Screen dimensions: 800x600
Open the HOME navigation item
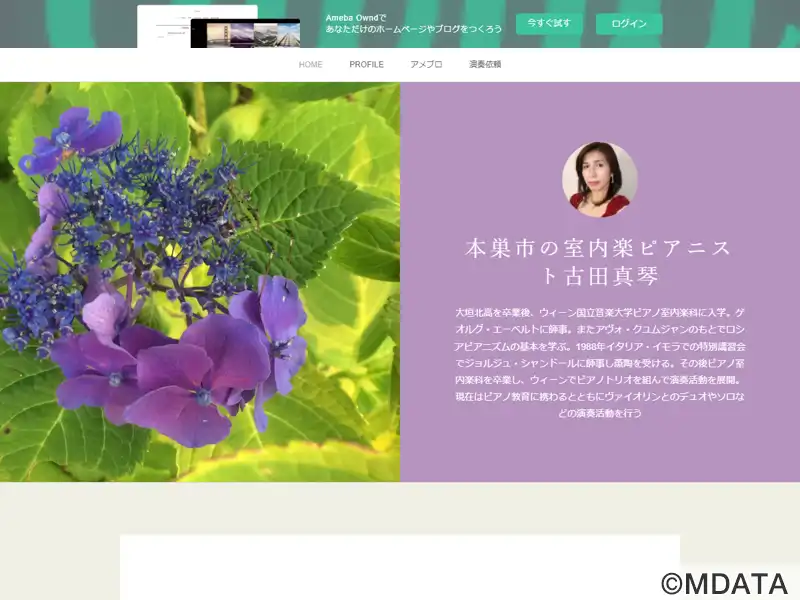click(x=310, y=64)
